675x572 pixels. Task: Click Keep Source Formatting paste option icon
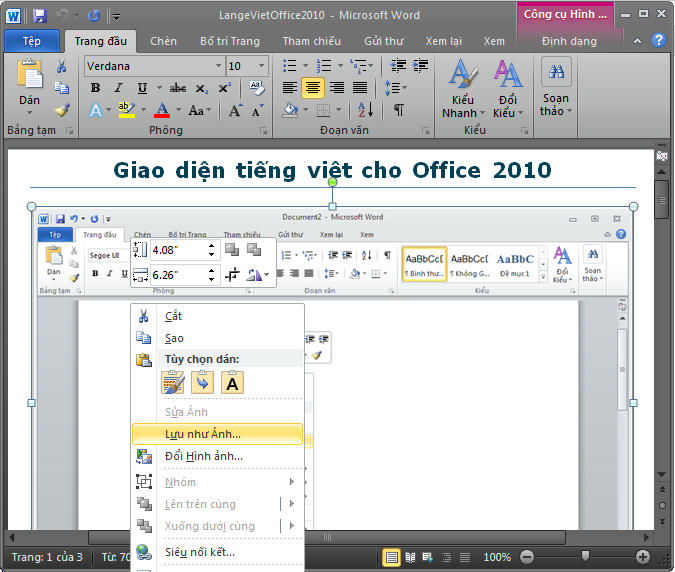173,382
